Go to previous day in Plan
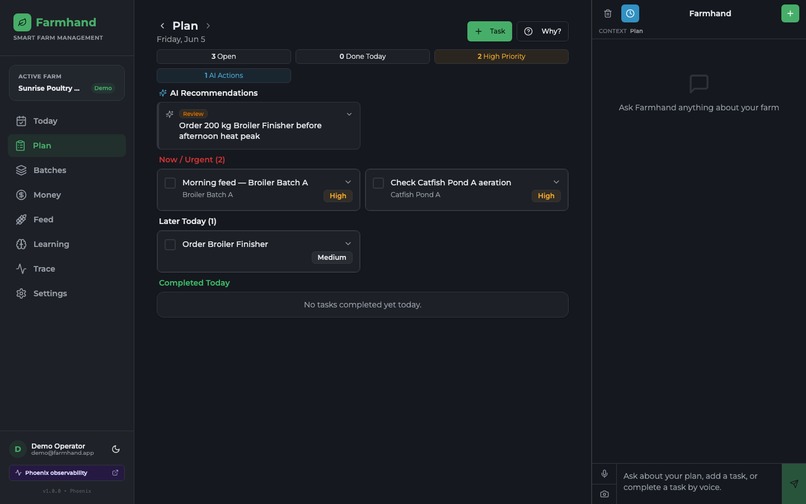Viewport: 806px width, 504px height. [x=162, y=26]
